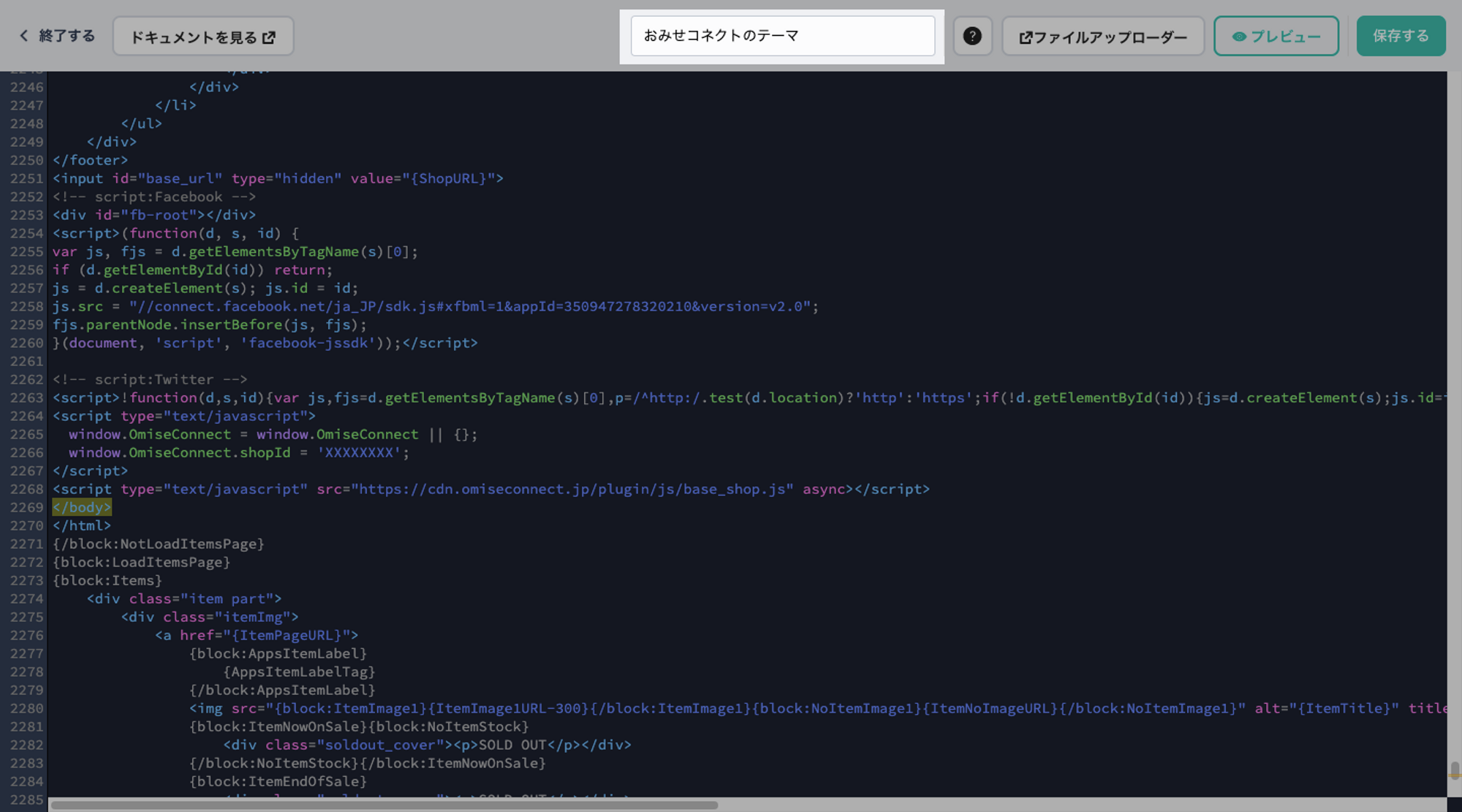This screenshot has height=812, width=1462.
Task: Click the {AppsItemLabelTag} line
Action: 299,672
